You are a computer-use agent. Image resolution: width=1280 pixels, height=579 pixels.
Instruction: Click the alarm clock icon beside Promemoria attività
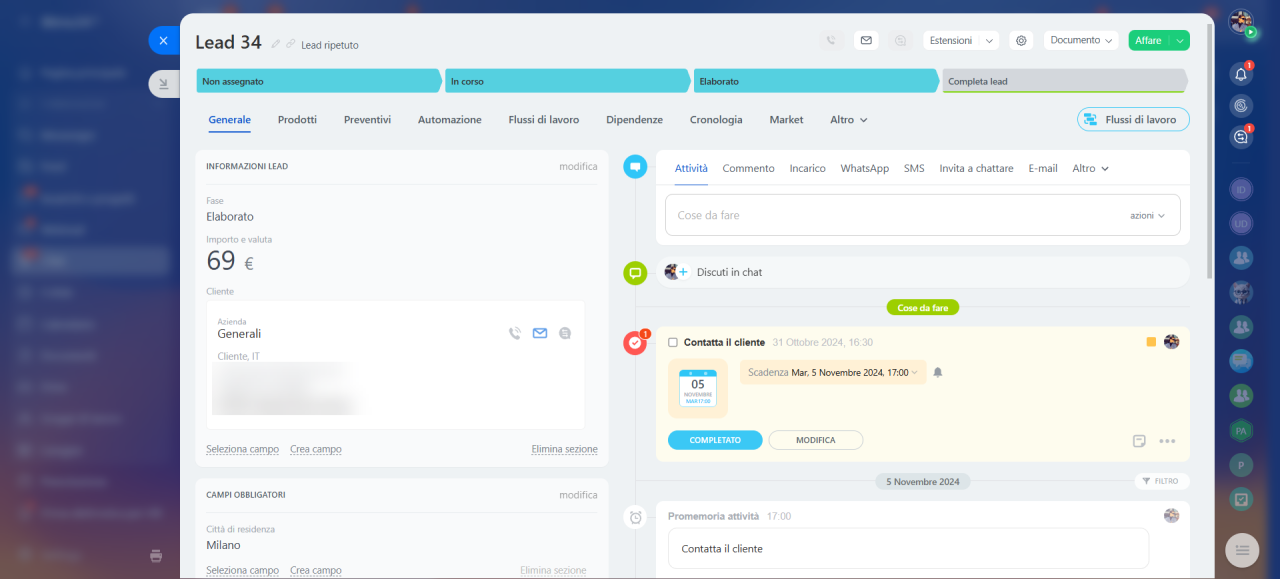pyautogui.click(x=635, y=517)
